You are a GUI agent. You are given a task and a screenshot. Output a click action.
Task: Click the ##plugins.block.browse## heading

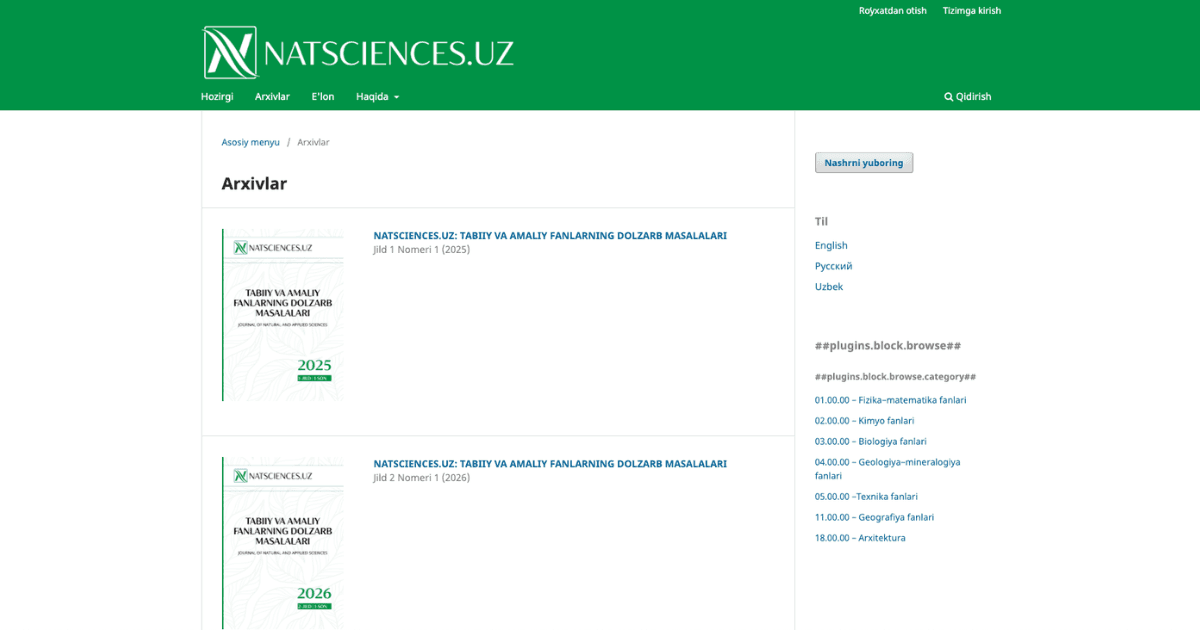point(888,346)
